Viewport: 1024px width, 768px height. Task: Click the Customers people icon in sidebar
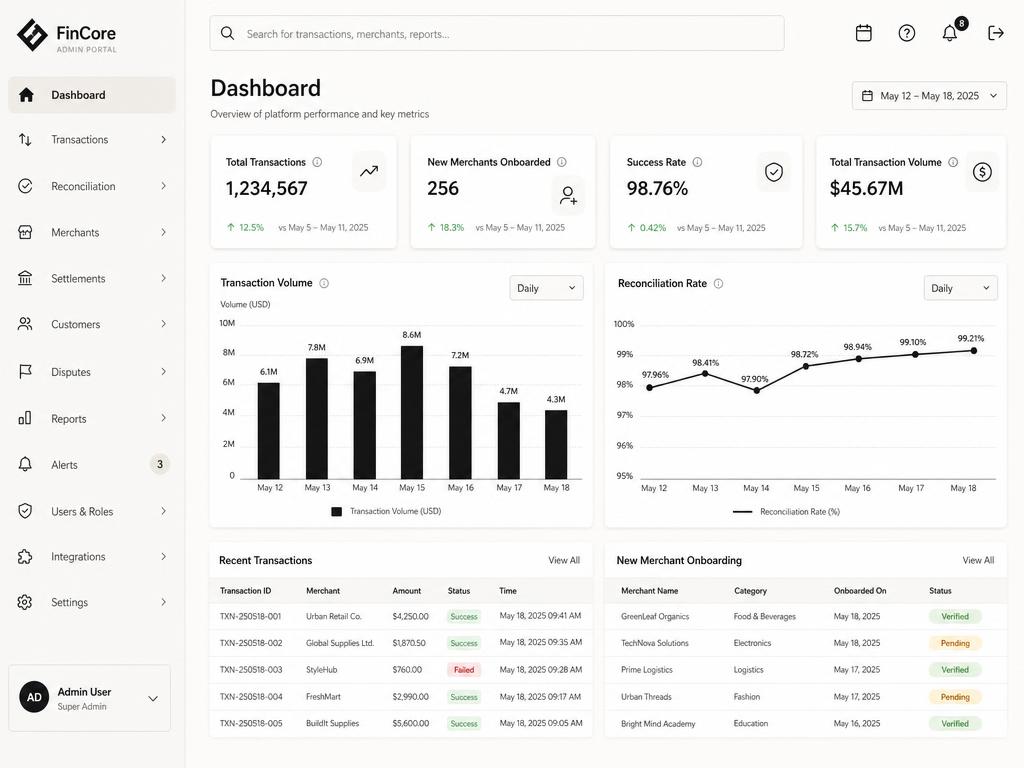(x=25, y=324)
